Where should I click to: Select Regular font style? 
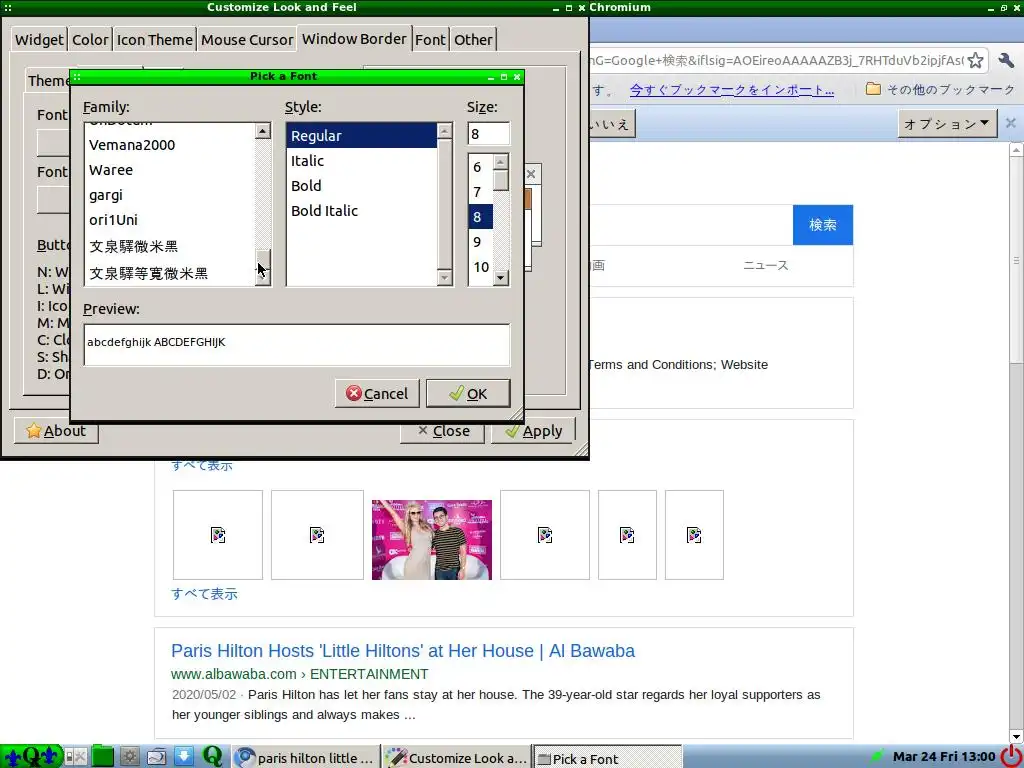[x=362, y=136]
